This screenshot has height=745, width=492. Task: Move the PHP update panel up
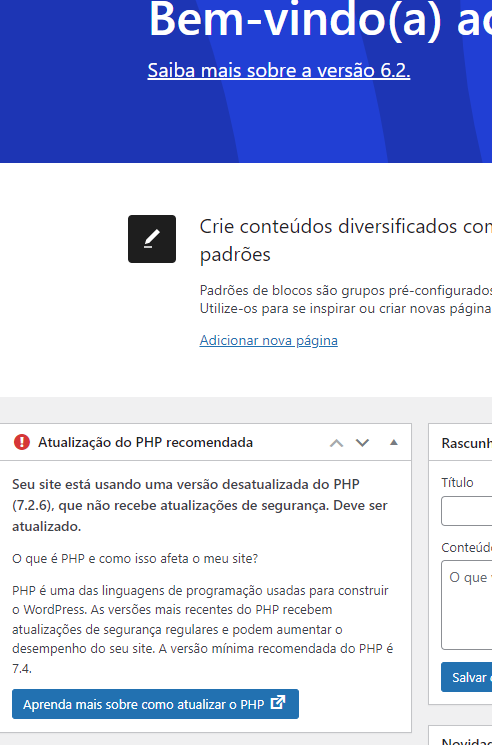point(336,443)
